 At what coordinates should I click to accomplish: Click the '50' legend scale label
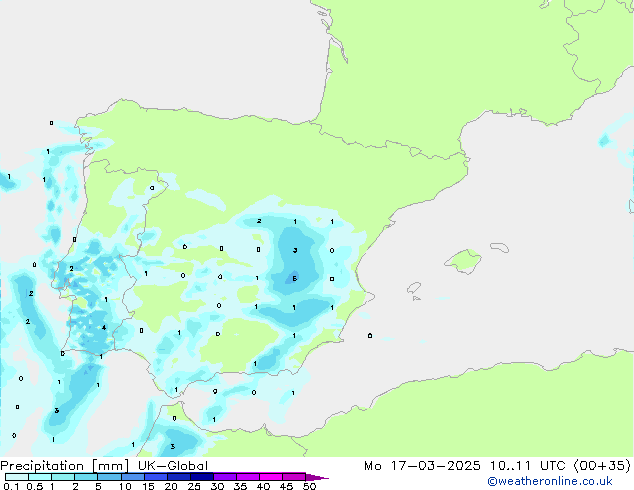coord(309,486)
